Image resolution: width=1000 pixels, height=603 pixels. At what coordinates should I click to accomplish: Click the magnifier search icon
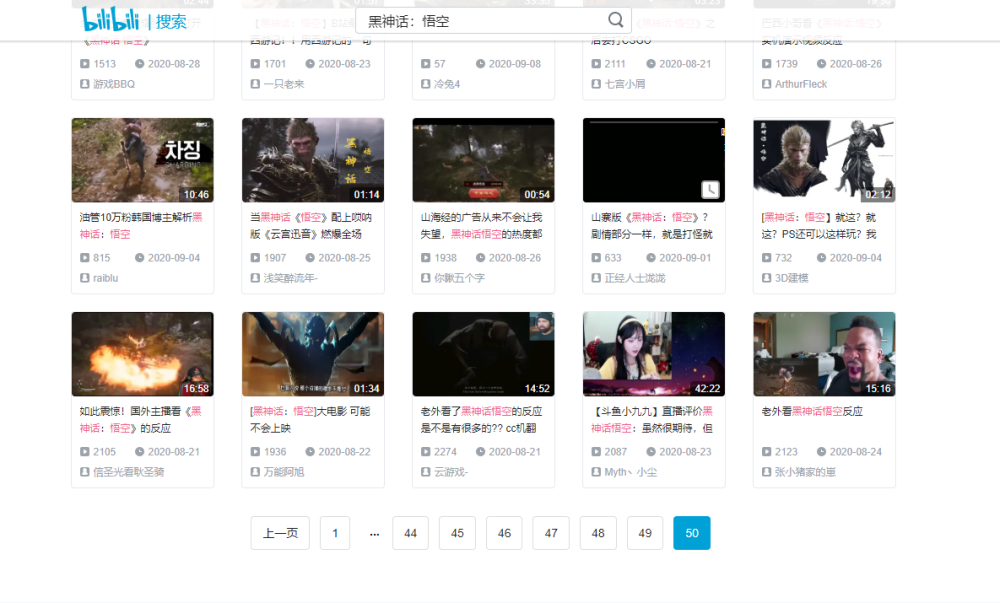tap(615, 20)
